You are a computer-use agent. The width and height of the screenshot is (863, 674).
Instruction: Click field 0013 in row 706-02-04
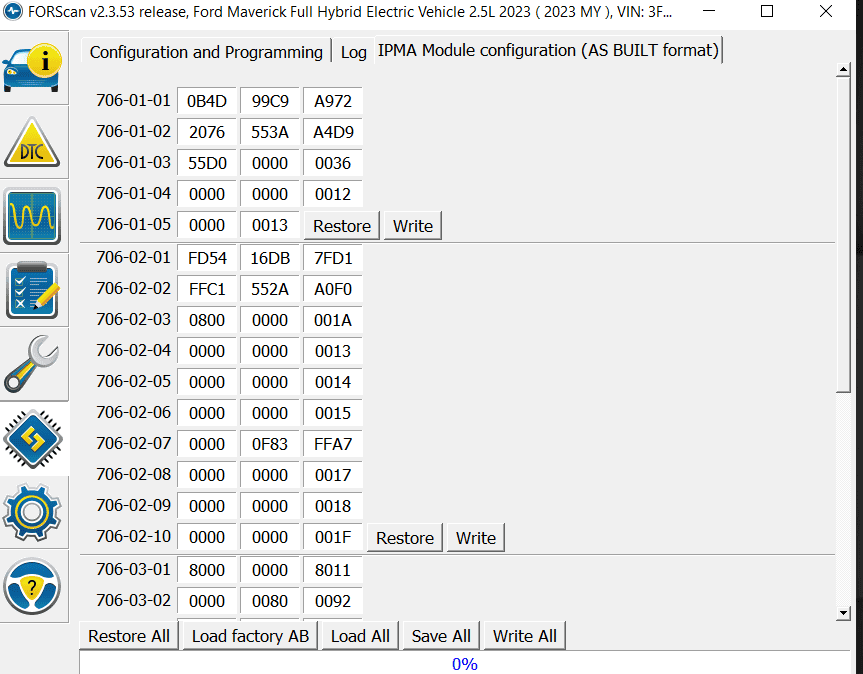click(x=333, y=351)
